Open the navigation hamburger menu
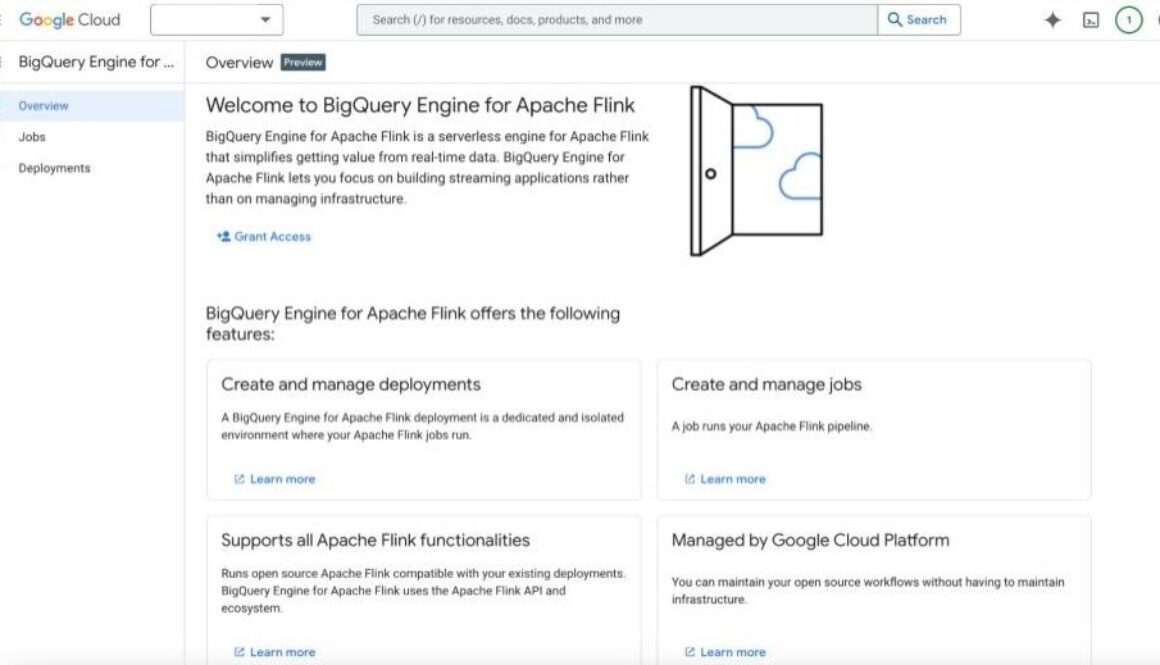 (x=4, y=18)
